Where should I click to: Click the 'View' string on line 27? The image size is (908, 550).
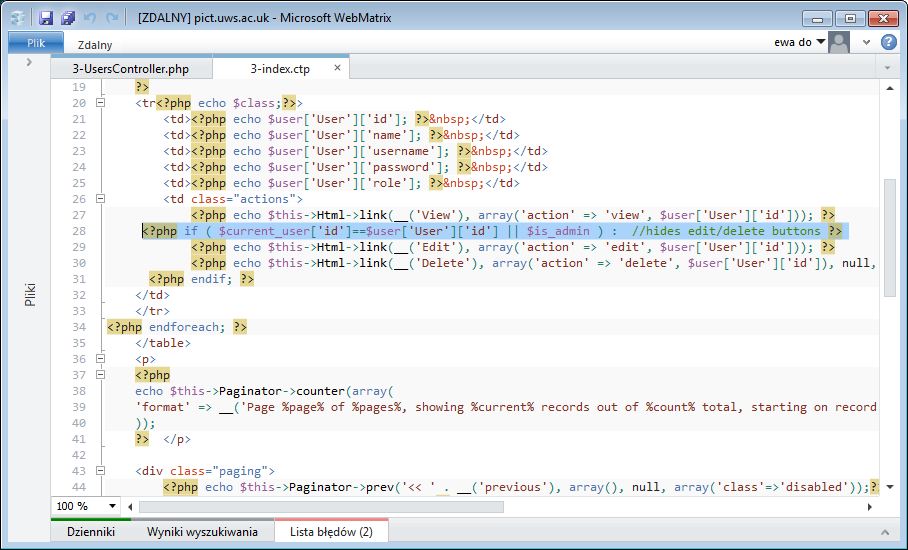click(435, 215)
